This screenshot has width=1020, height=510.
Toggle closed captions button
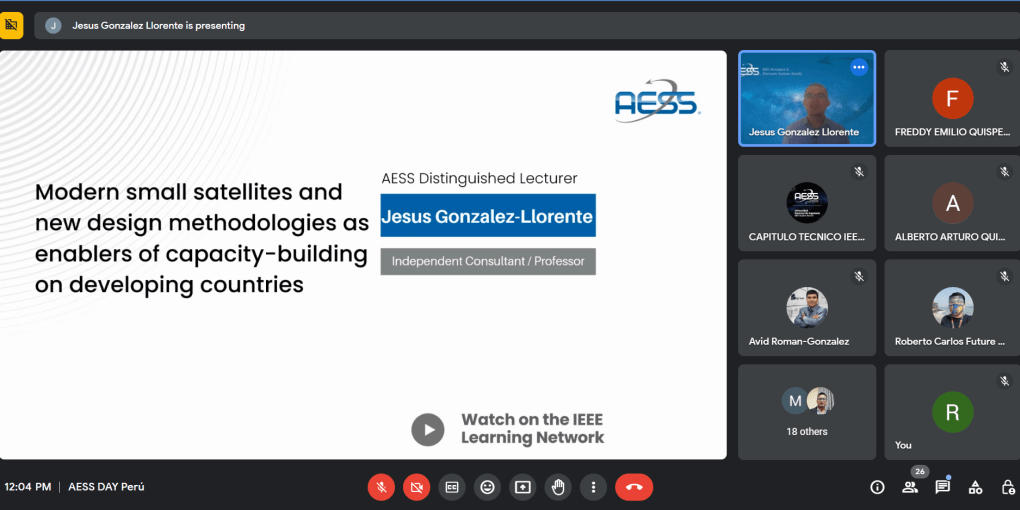[451, 487]
